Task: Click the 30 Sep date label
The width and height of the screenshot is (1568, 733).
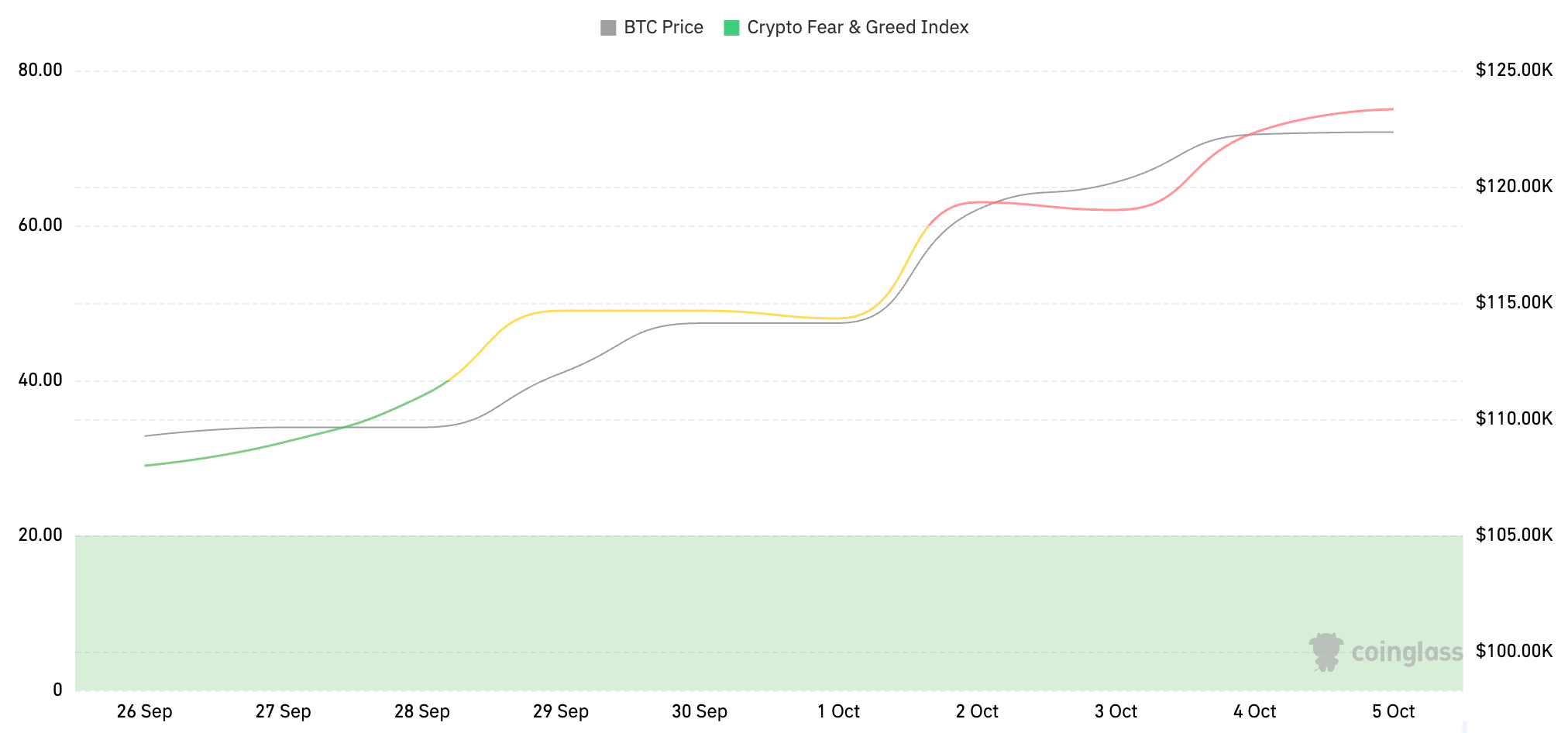Action: point(700,711)
